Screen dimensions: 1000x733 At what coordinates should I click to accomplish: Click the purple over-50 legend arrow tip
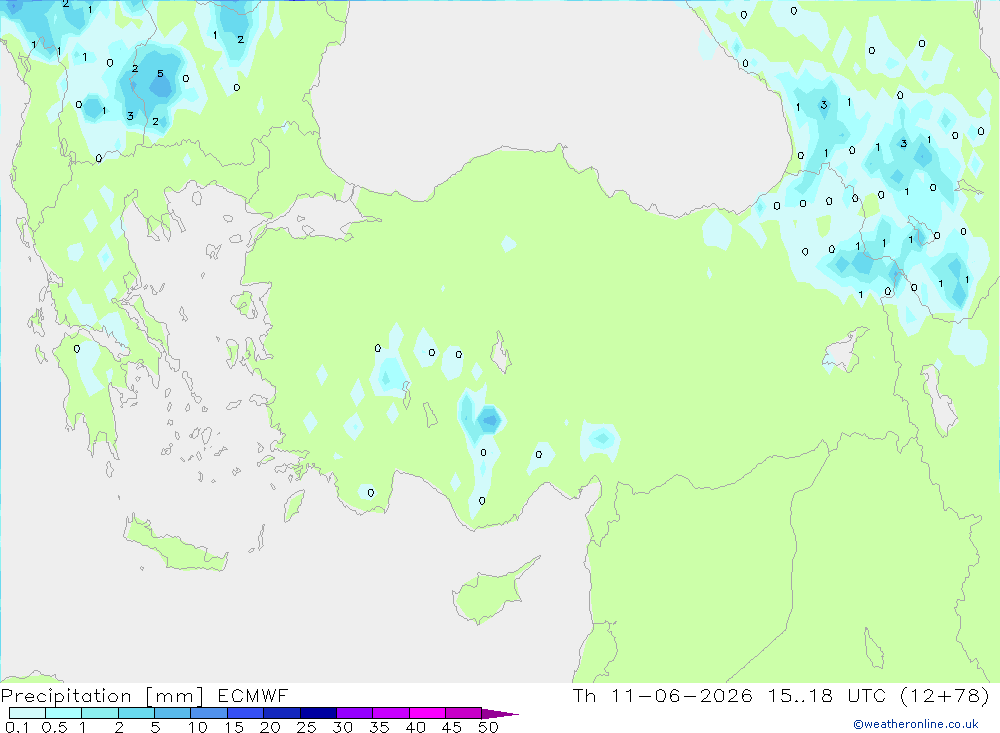click(500, 714)
